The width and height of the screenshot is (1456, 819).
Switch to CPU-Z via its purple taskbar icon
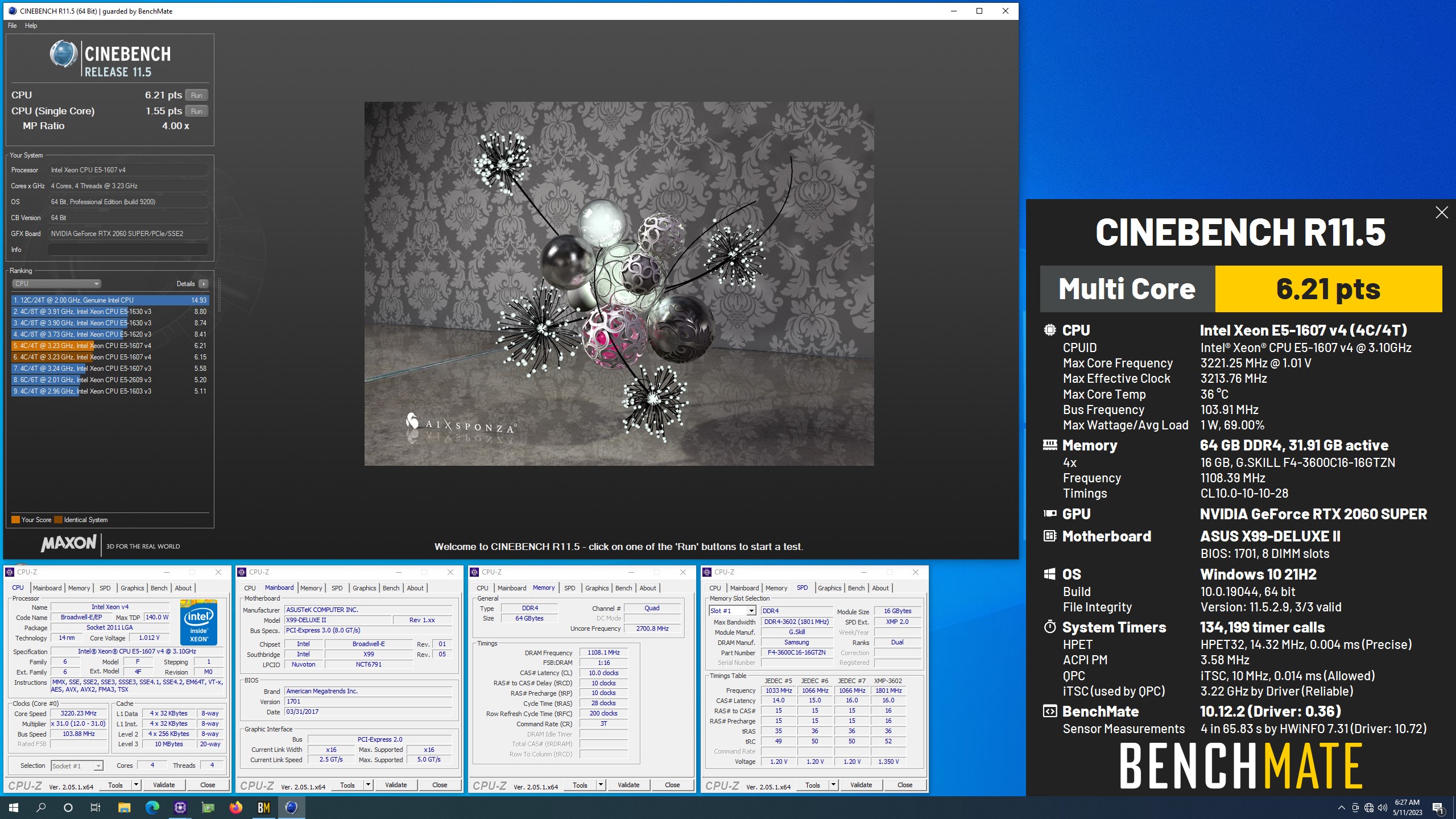coord(180,808)
